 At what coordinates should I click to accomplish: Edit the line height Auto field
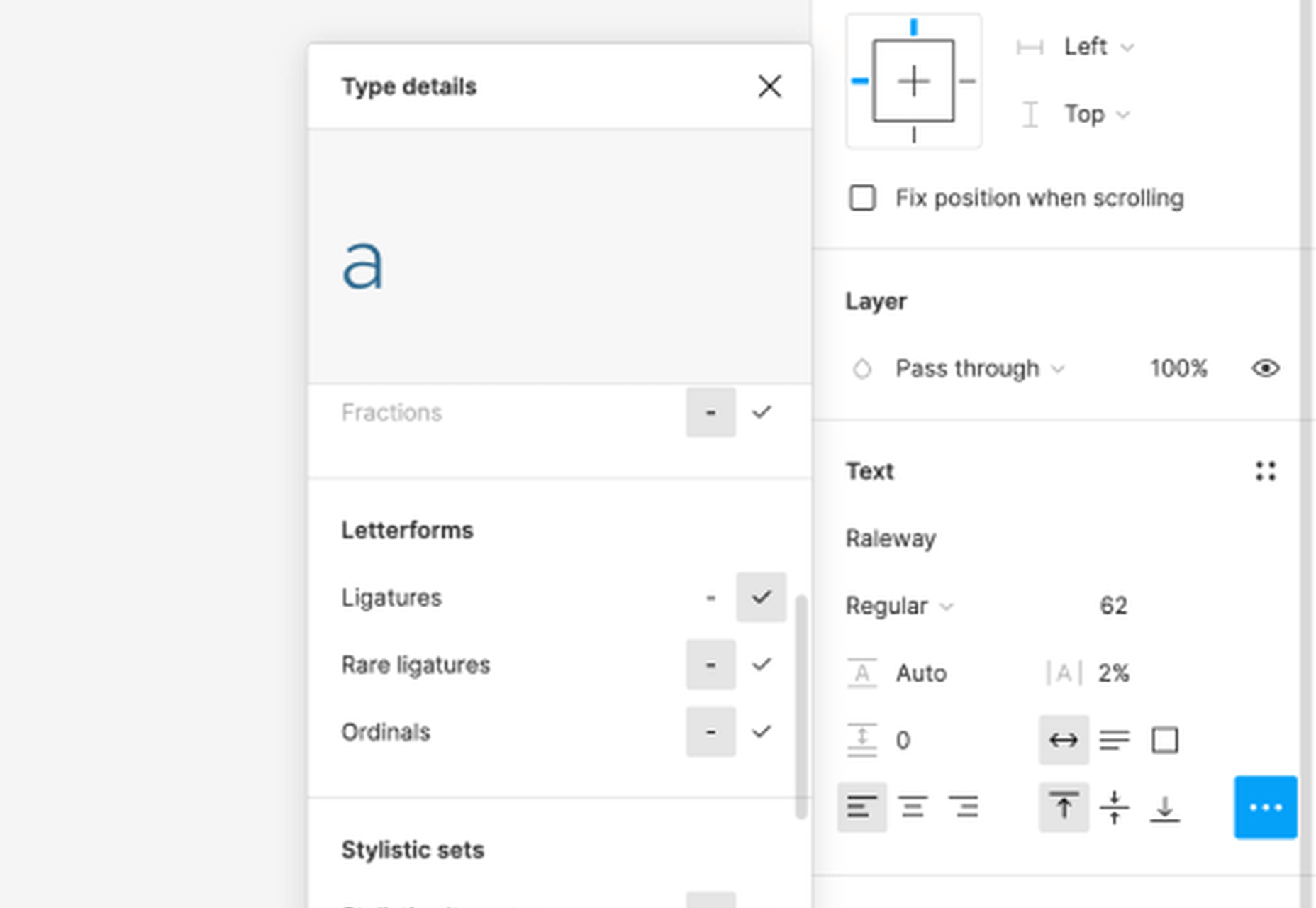921,673
